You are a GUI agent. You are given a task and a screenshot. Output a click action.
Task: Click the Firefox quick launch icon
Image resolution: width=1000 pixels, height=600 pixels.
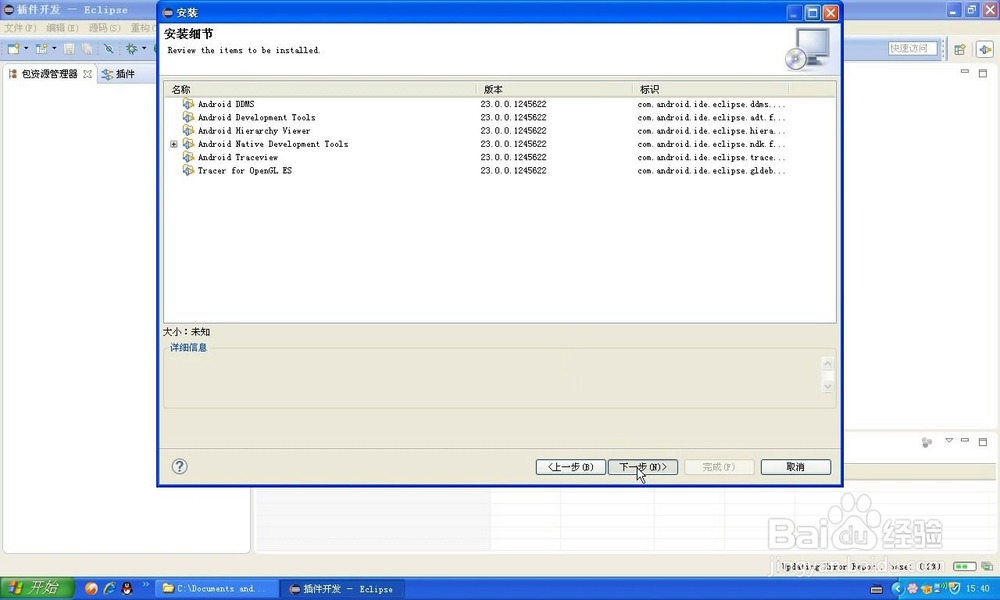click(x=91, y=589)
